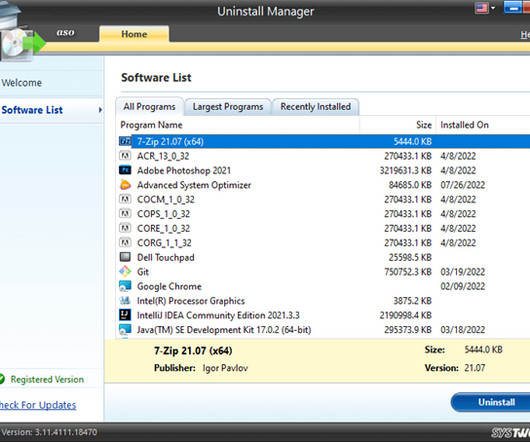The height and width of the screenshot is (442, 530).
Task: Click the Advanced System Optimizer icon
Action: click(125, 185)
